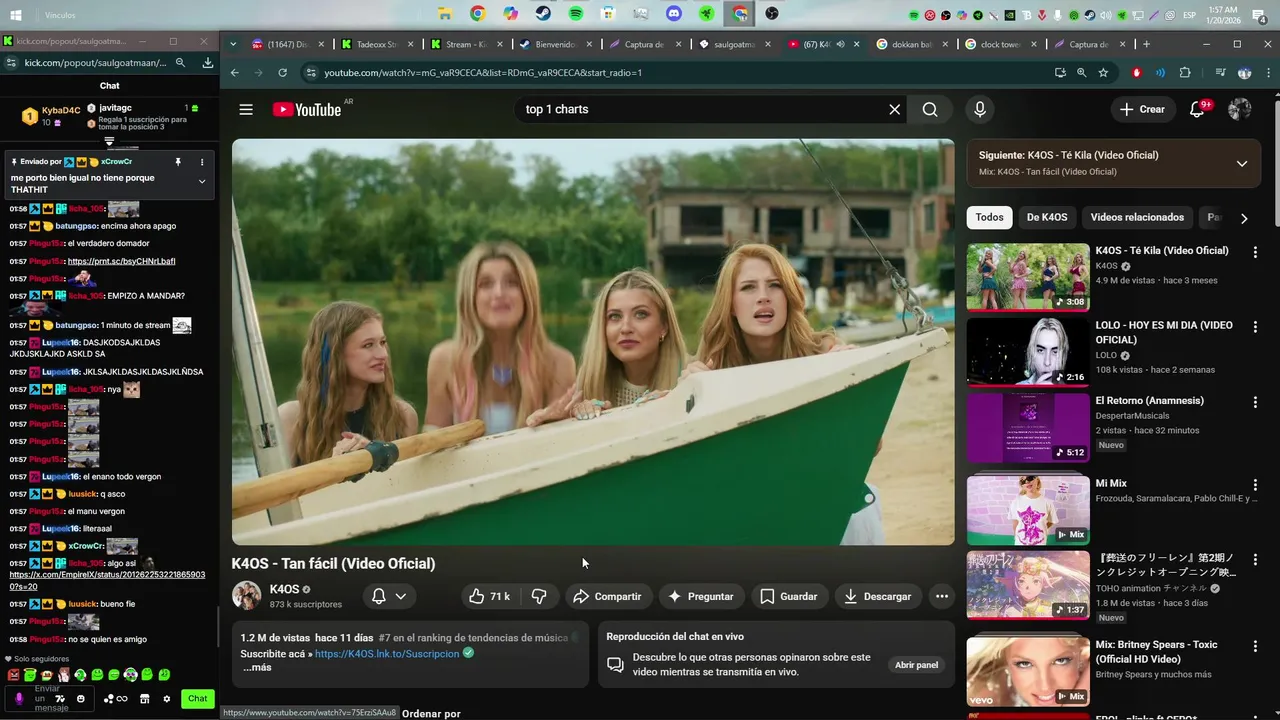Open K4OS - Té Kila video thumbnail
The height and width of the screenshot is (720, 1280).
click(1028, 277)
